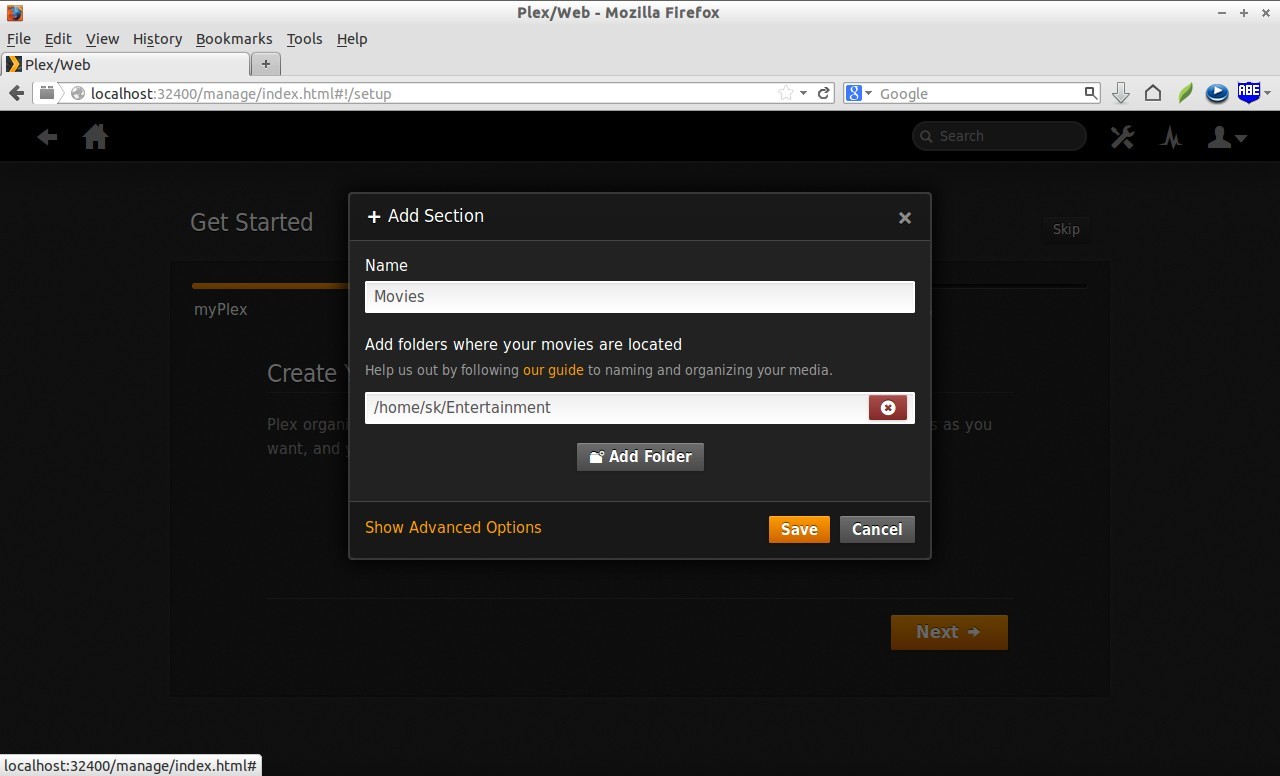Open Plex settings wrench icon
The width and height of the screenshot is (1280, 776).
pyautogui.click(x=1122, y=137)
